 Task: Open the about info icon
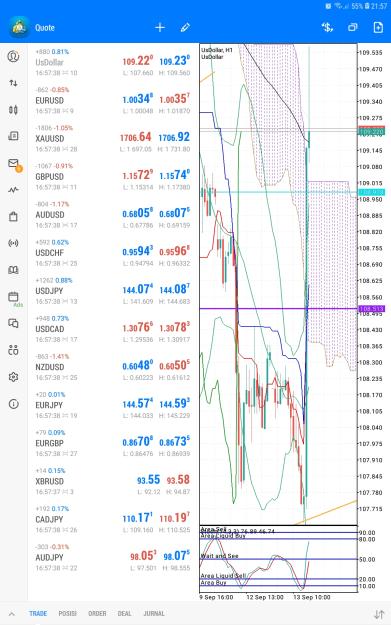click(13, 404)
